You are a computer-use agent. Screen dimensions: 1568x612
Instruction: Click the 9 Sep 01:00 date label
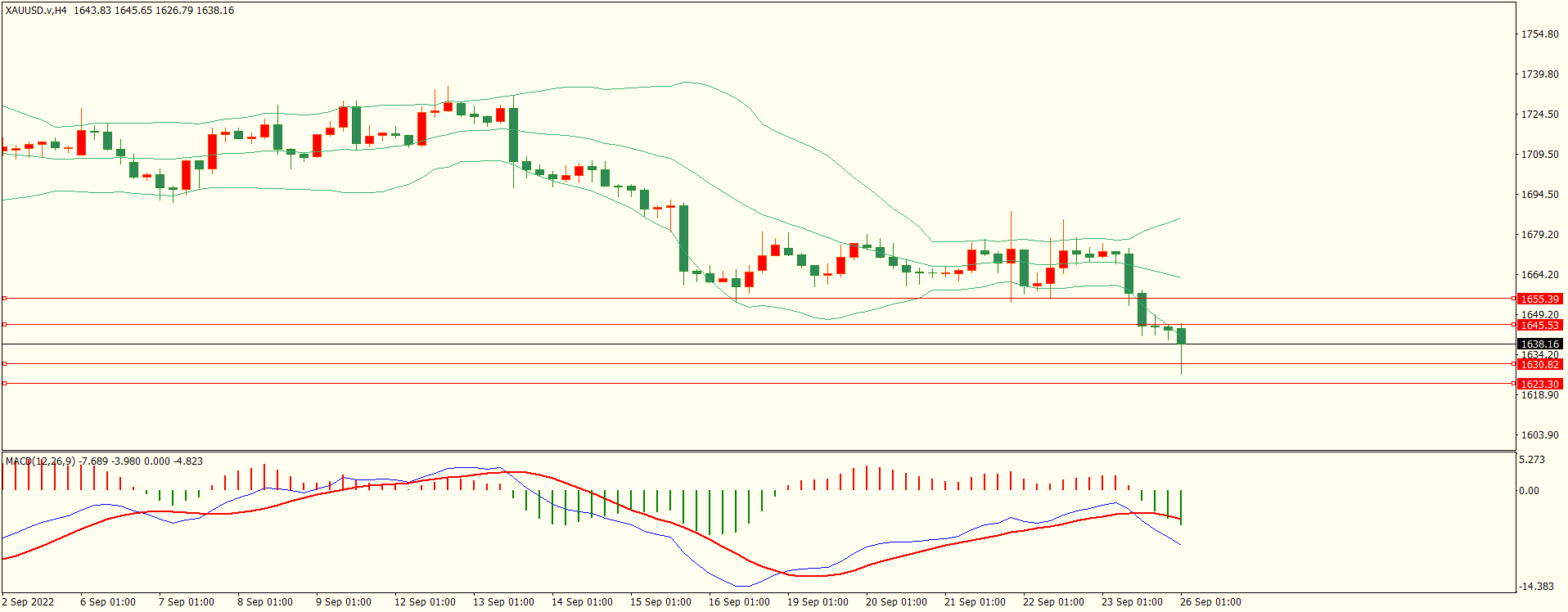(344, 602)
